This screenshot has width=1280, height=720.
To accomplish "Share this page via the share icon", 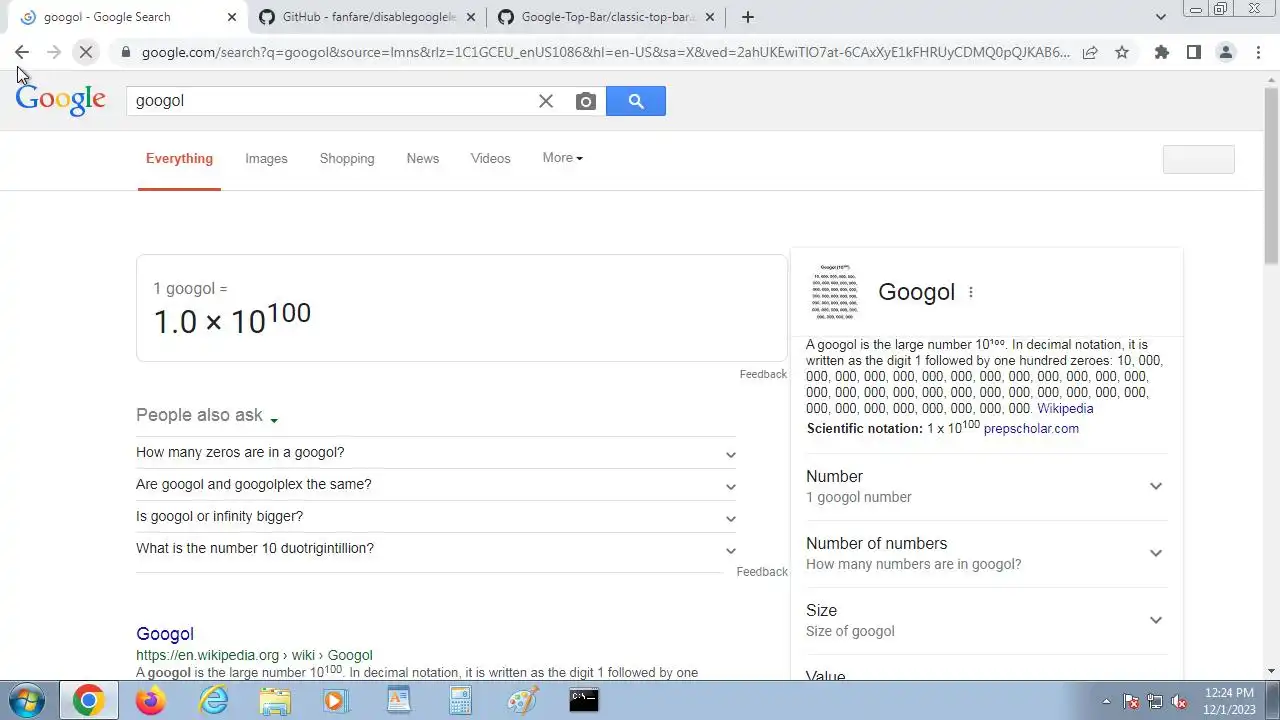I will point(1090,52).
